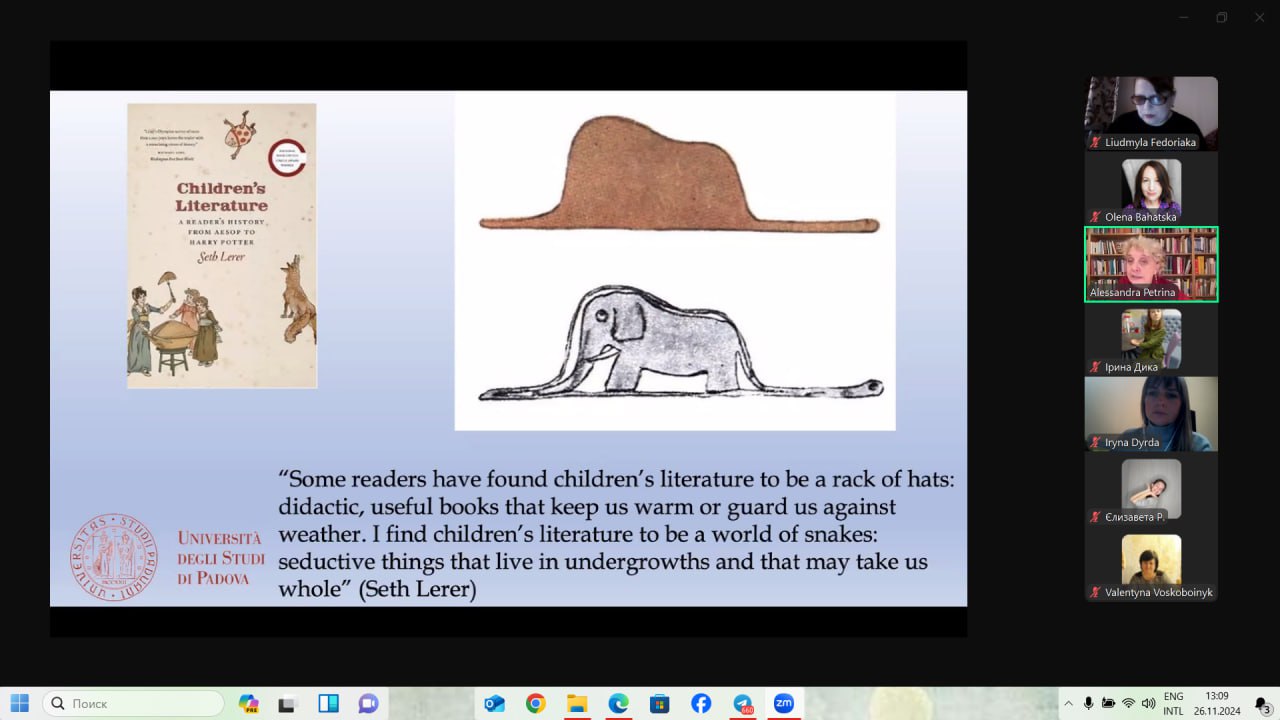Click the muted mic icon by Olena Bahatska
Screen dimensions: 1280x720
(x=1095, y=217)
